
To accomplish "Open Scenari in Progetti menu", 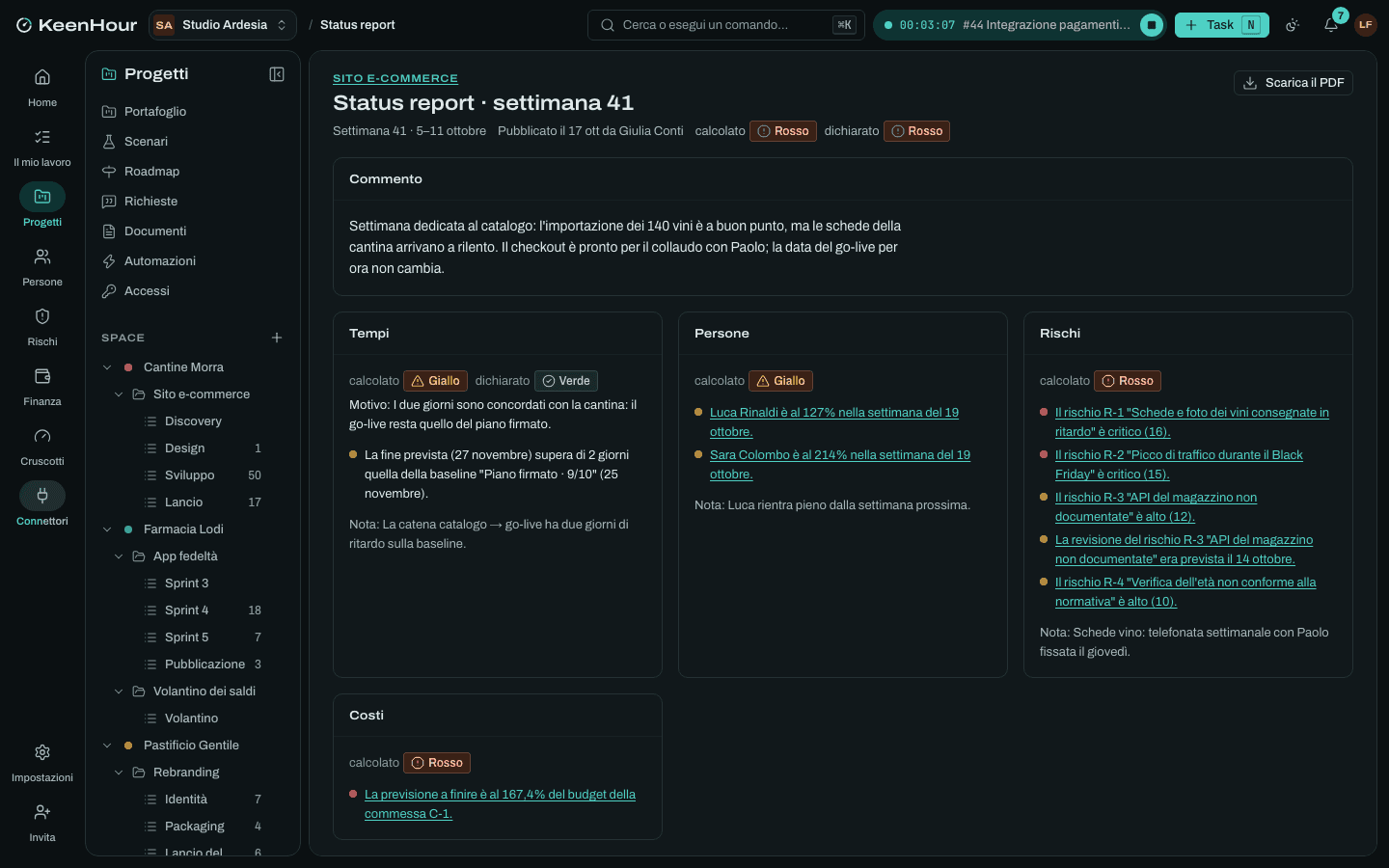I will click(193, 142).
